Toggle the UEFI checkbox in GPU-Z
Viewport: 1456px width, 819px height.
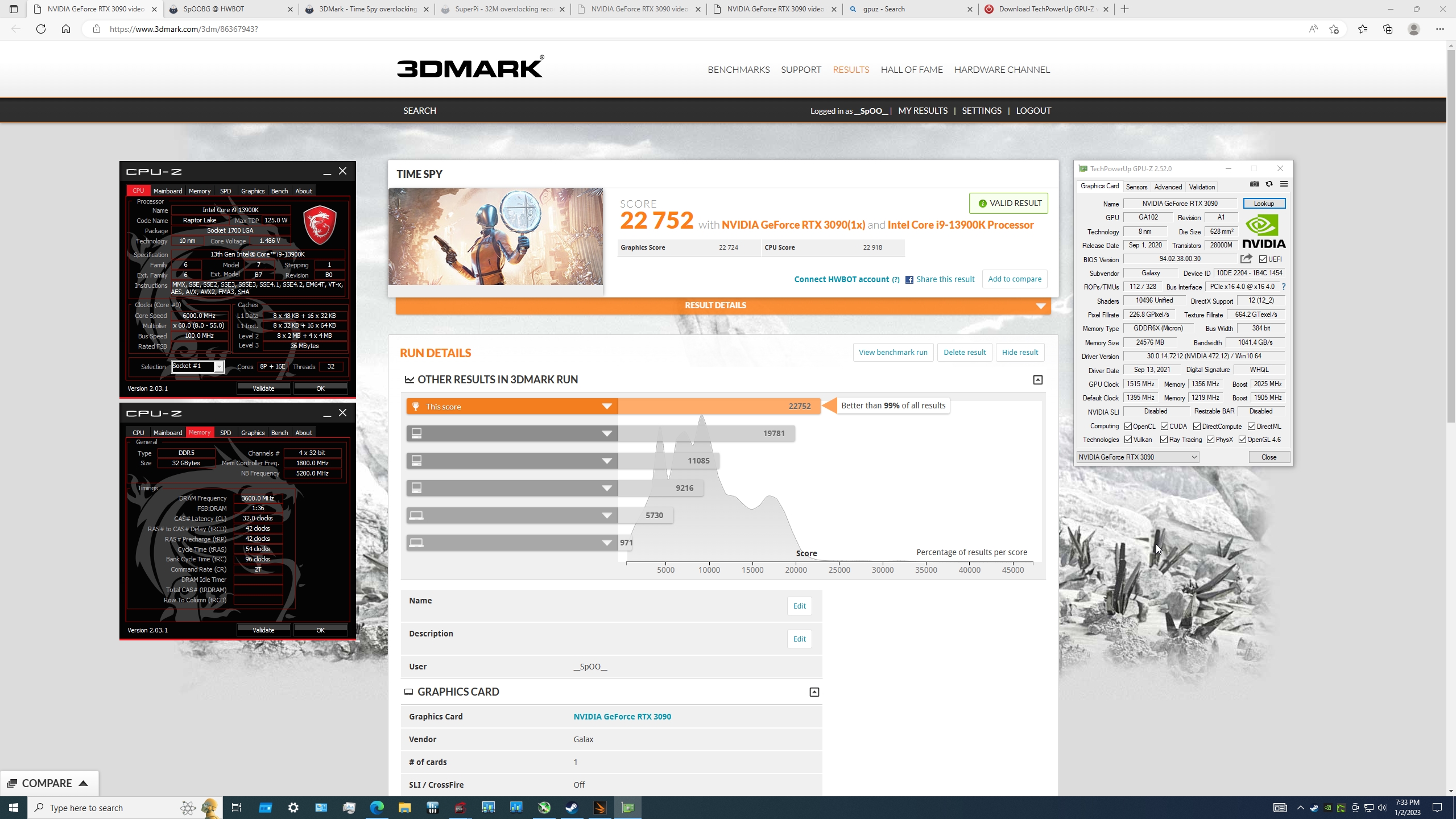click(1263, 259)
